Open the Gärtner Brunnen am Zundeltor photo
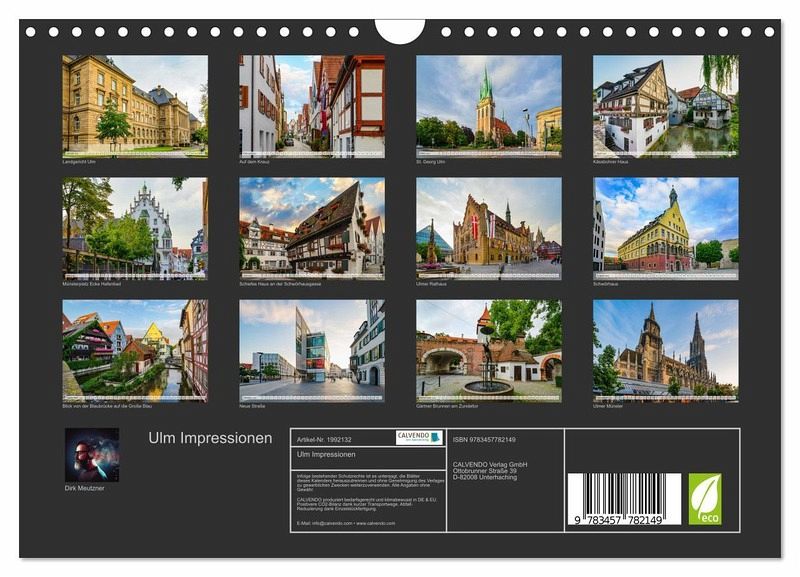 pyautogui.click(x=489, y=350)
